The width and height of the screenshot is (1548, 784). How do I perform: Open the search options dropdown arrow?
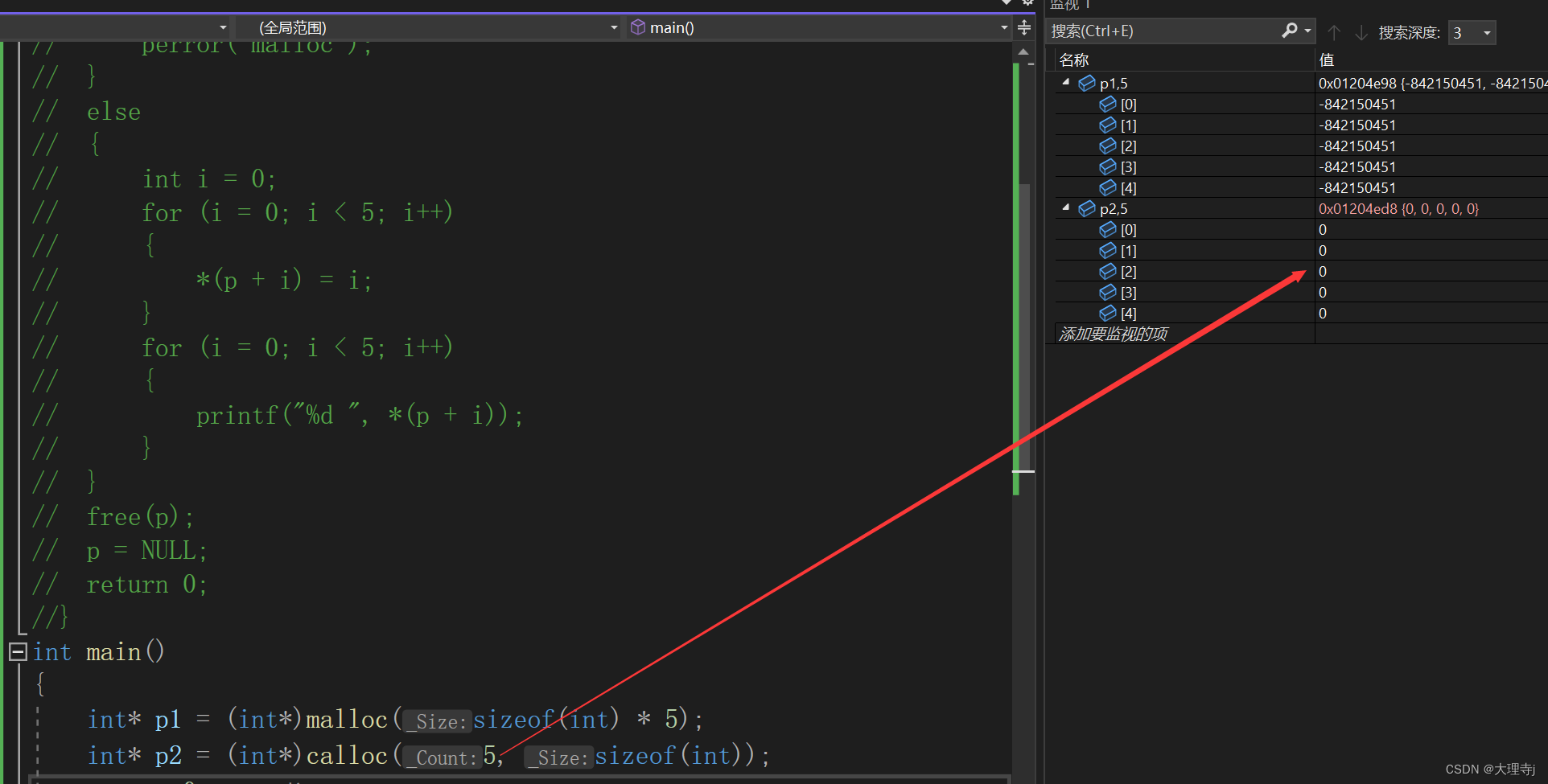1307,31
